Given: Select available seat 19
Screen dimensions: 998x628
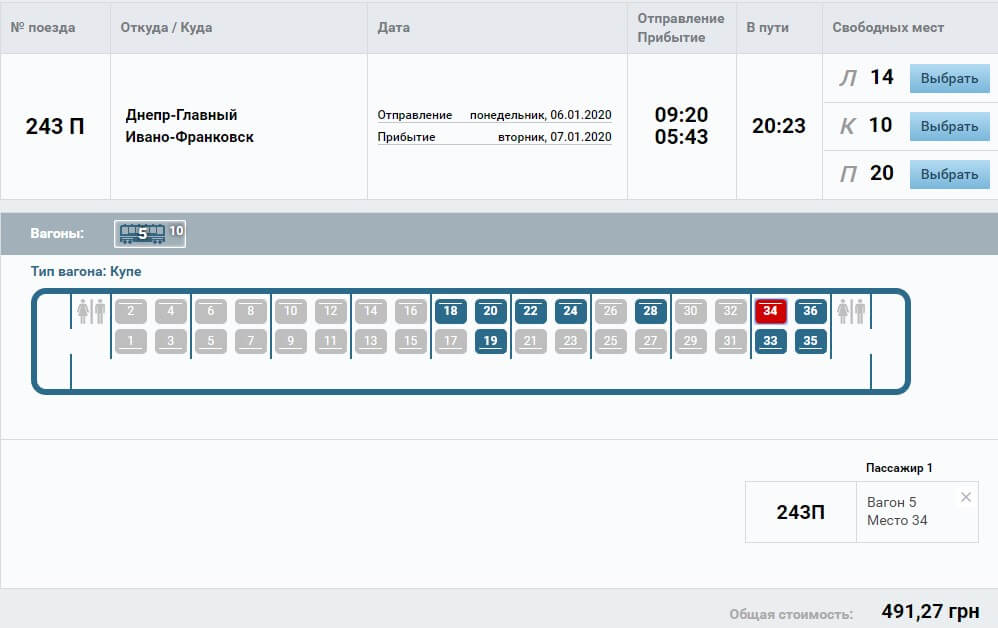Looking at the screenshot, I should pyautogui.click(x=490, y=341).
